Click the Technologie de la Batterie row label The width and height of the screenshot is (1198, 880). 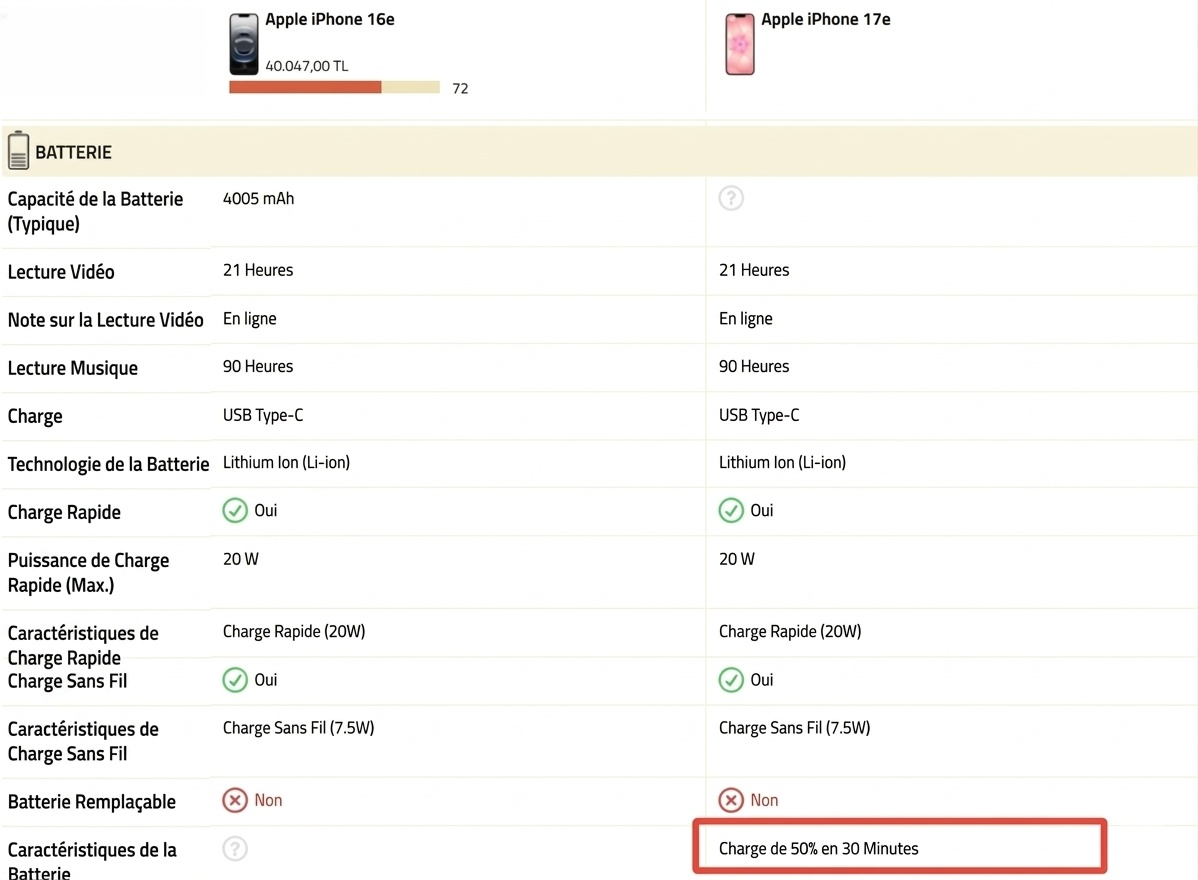coord(108,464)
